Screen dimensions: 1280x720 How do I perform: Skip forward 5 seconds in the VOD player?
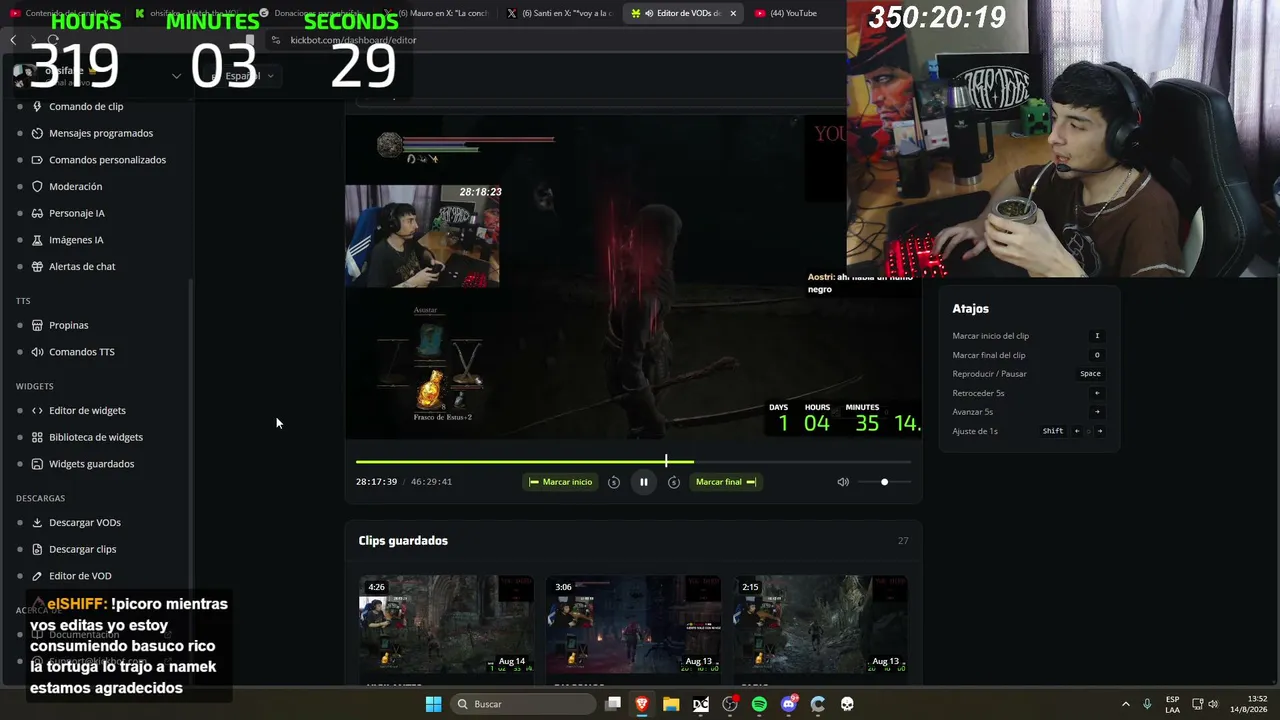674,482
